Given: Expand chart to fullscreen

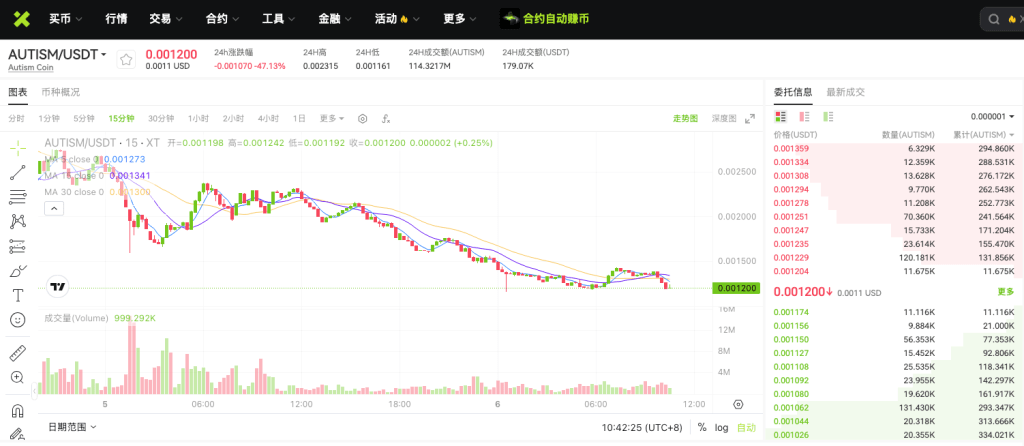Looking at the screenshot, I should point(750,118).
